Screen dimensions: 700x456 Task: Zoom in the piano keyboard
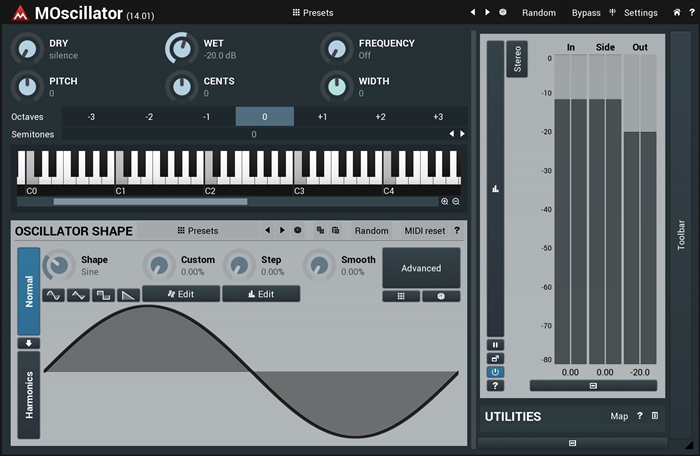point(445,201)
